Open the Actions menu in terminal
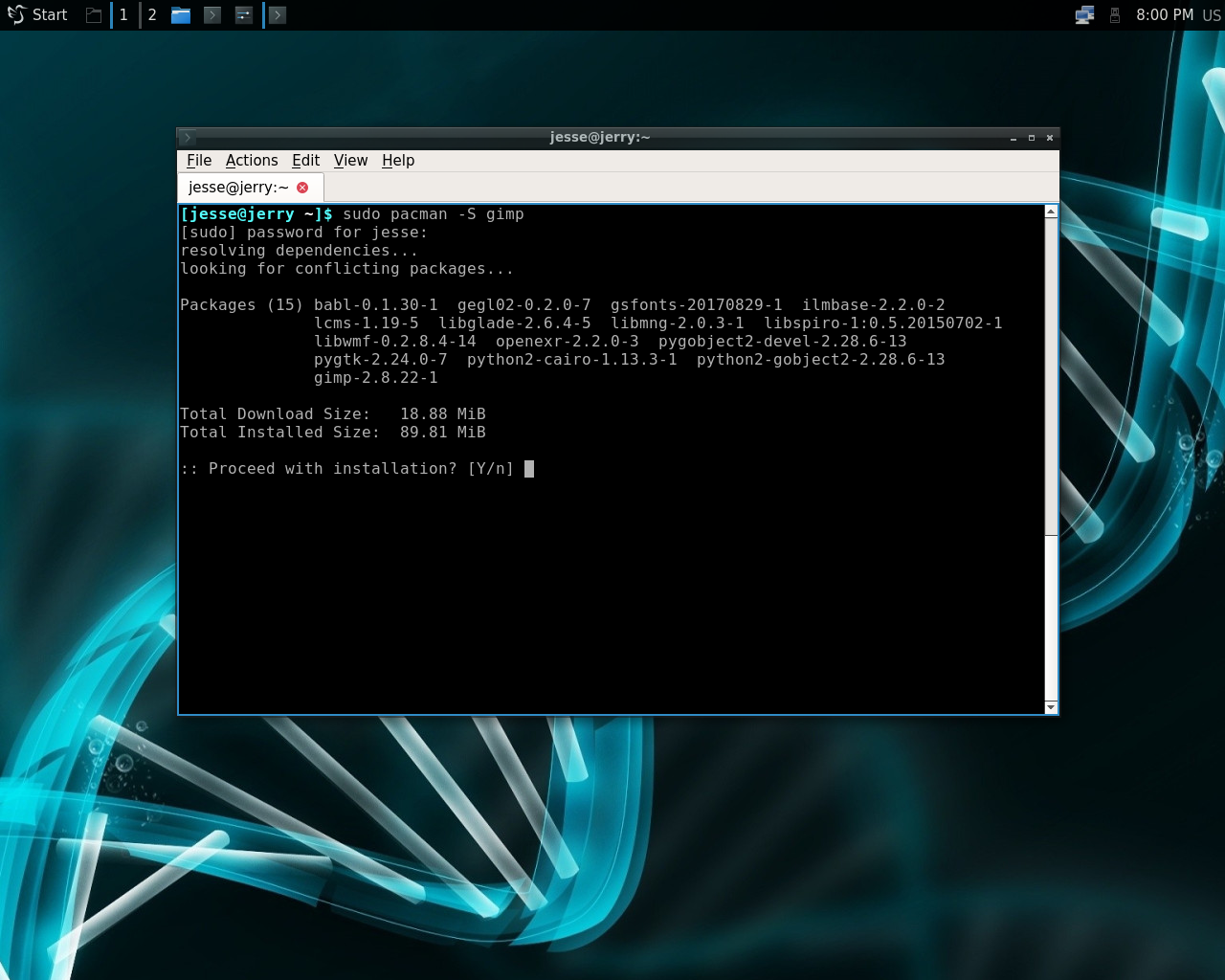The width and height of the screenshot is (1225, 980). (x=252, y=161)
